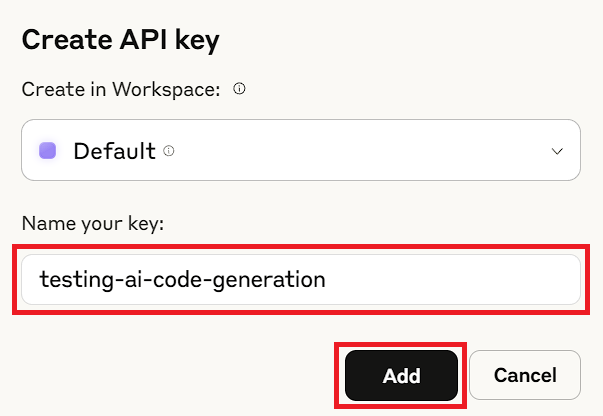Click info icon next to Default workspace name
This screenshot has height=416, width=603.
click(169, 151)
